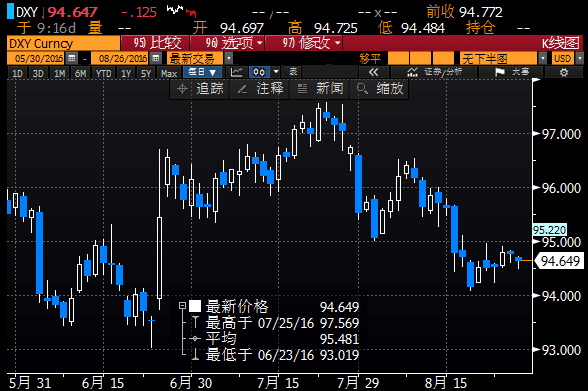Open the 每日 daily period dropdown
Screen dimensions: 588x391
coord(202,72)
